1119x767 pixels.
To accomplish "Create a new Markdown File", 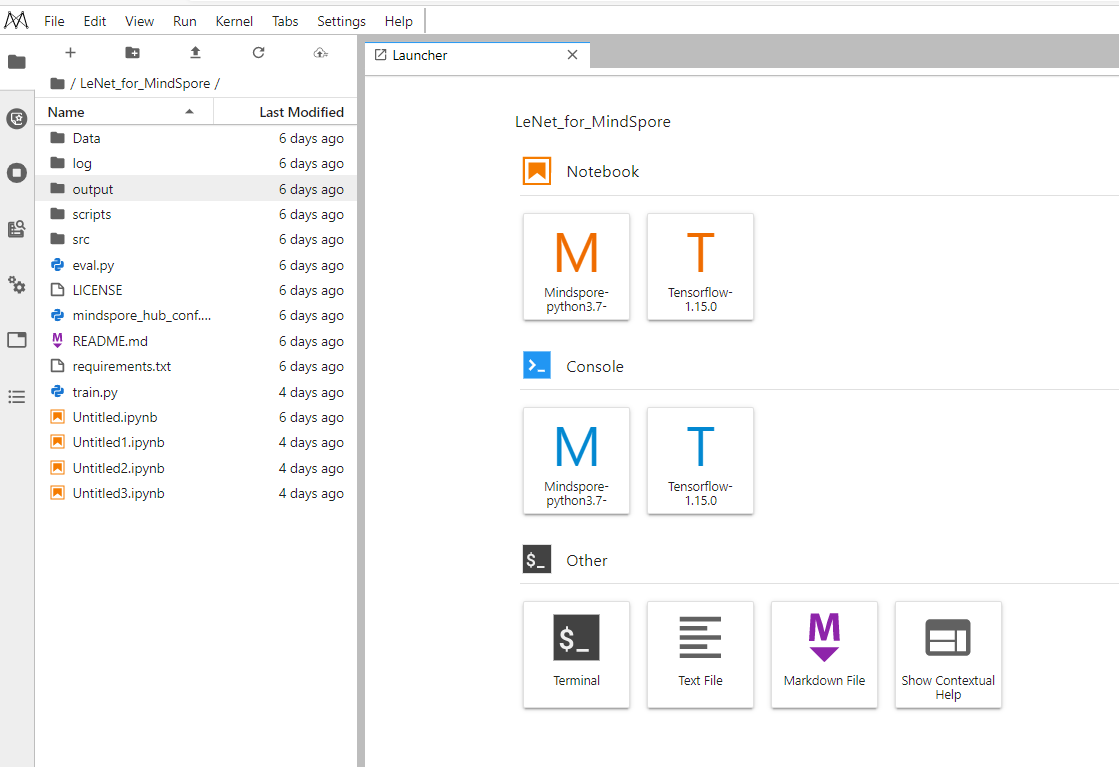I will pos(824,655).
